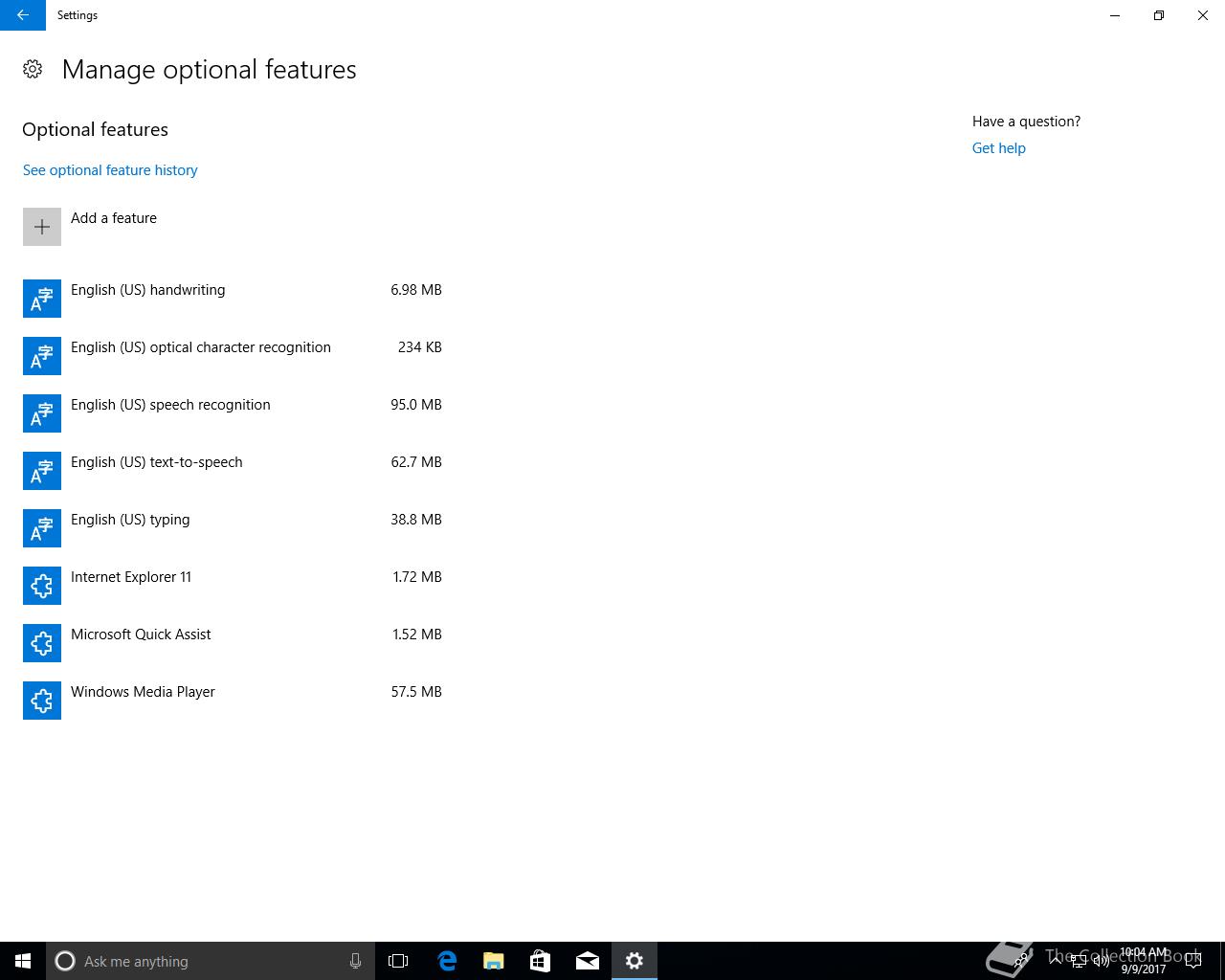Screen dimensions: 1225x980
Task: Click the Cortana circle icon in the taskbar
Action: click(x=65, y=961)
